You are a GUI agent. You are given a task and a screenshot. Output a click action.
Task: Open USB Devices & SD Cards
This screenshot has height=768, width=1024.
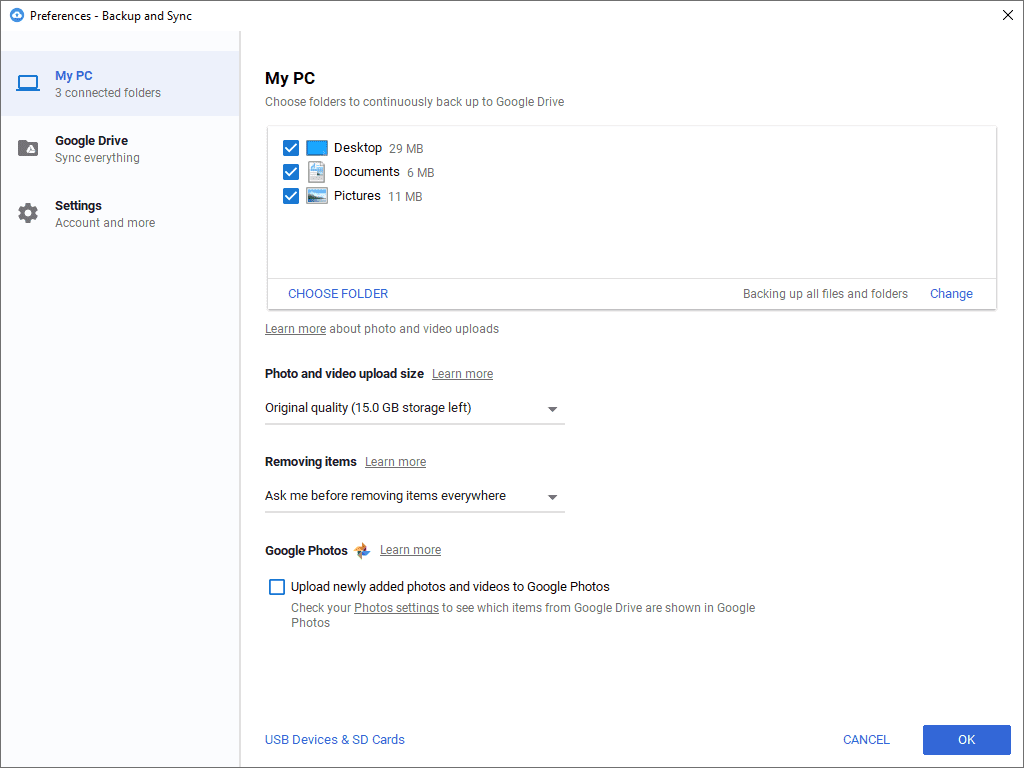(334, 739)
